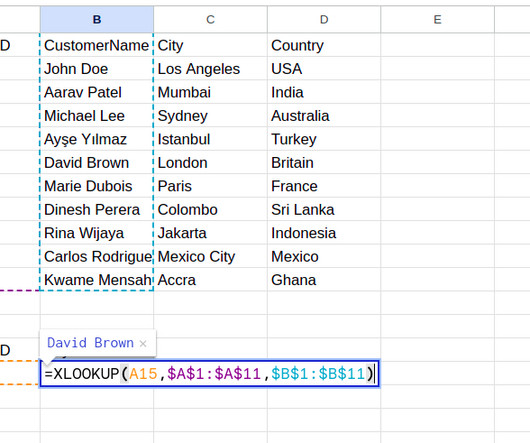The height and width of the screenshot is (443, 530).
Task: Click the Istanbul cell
Action: coord(210,139)
